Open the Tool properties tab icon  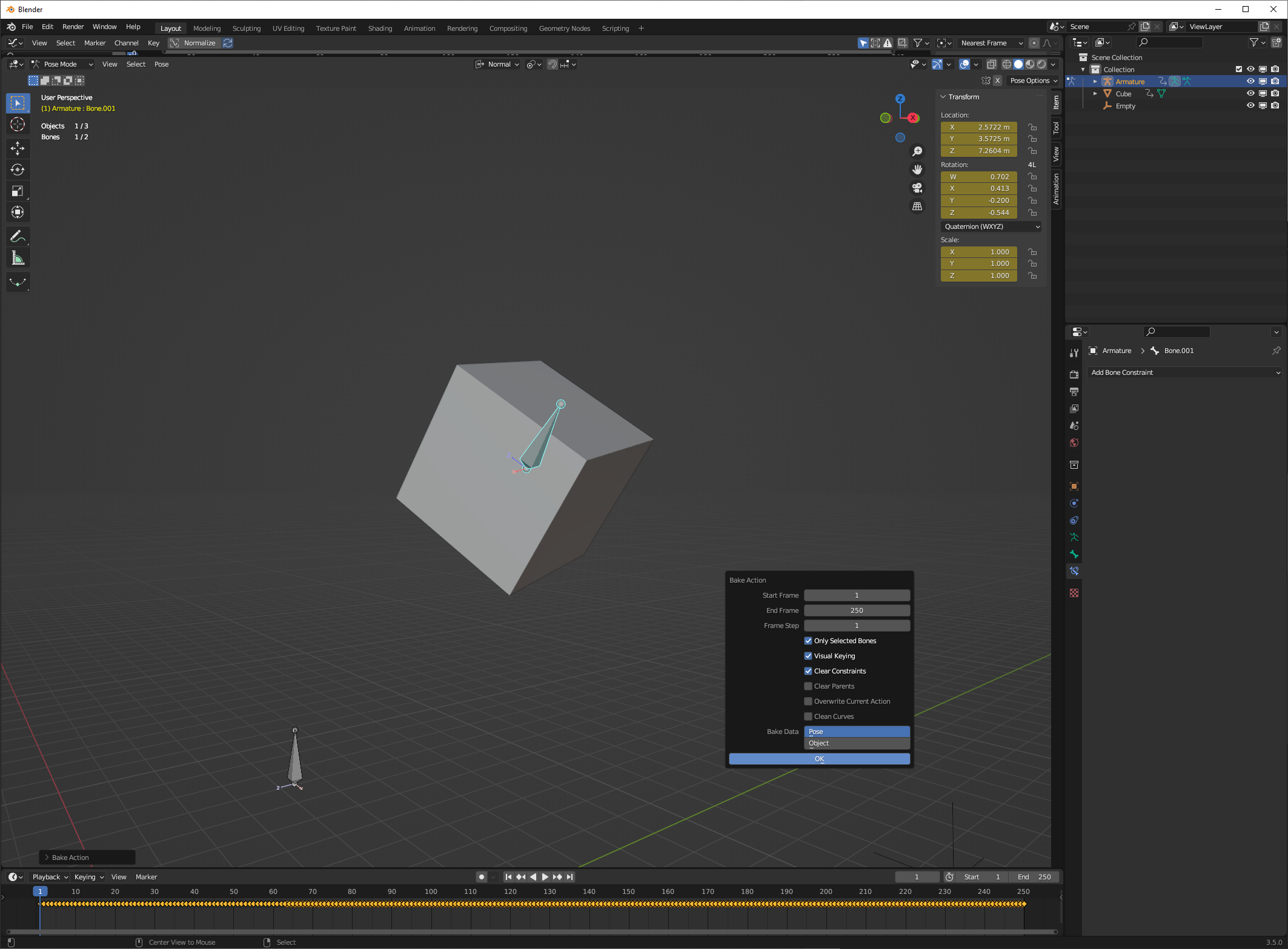[1074, 352]
